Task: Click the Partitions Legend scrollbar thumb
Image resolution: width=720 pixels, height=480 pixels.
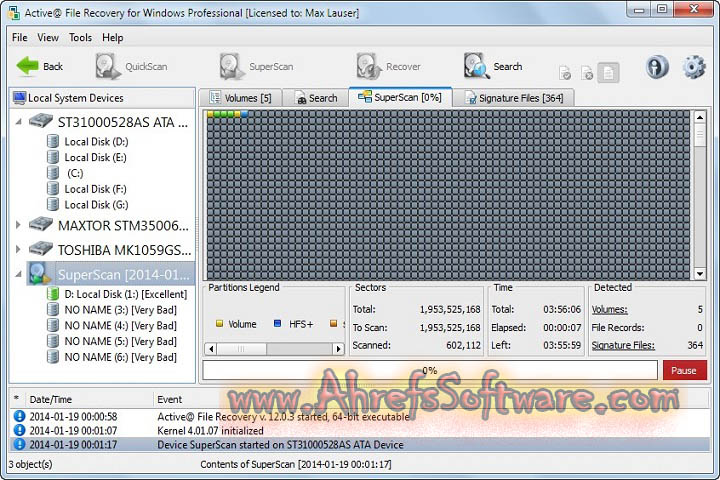Action: pos(241,349)
